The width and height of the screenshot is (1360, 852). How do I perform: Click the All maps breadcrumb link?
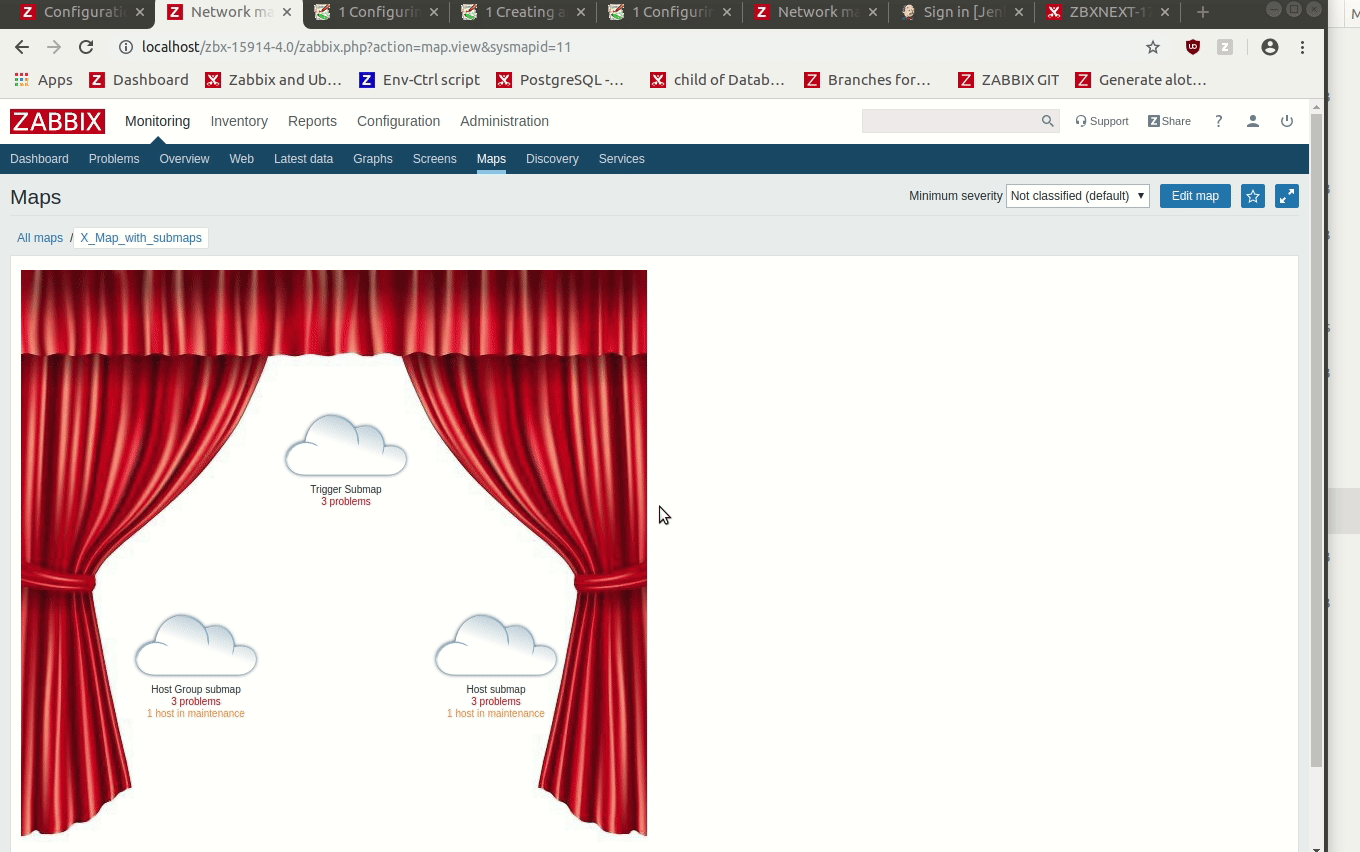pyautogui.click(x=40, y=238)
